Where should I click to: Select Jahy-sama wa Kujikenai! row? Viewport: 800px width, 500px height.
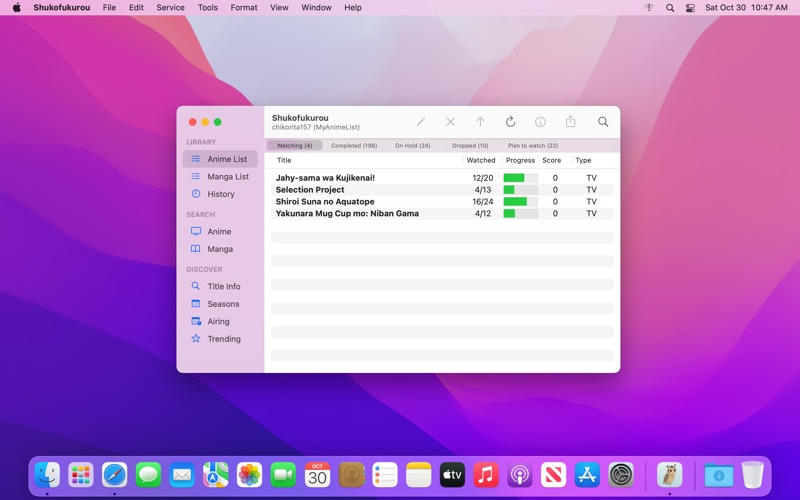[442, 178]
